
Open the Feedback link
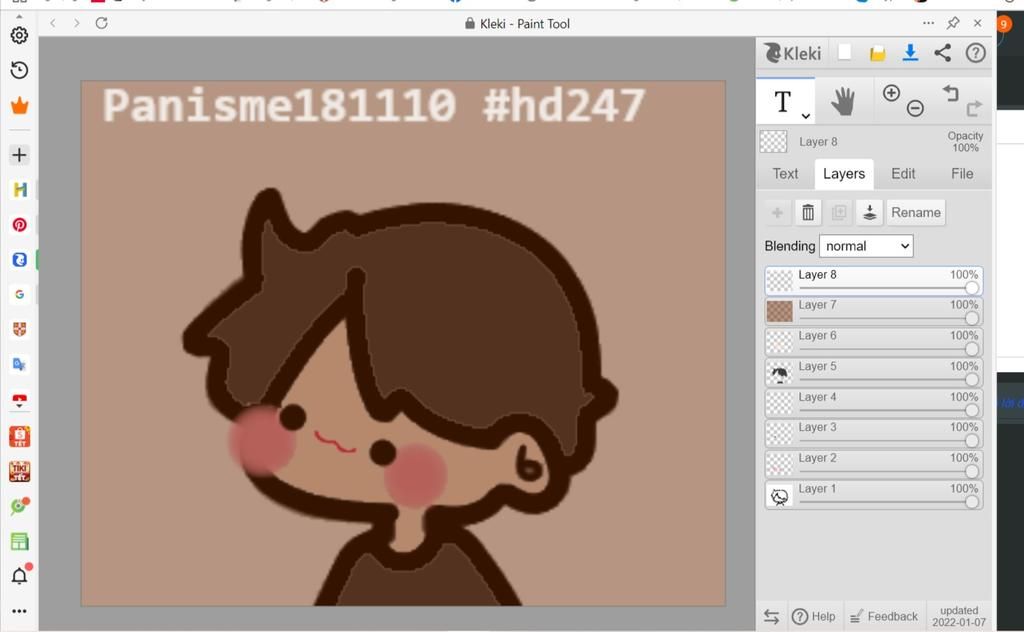coord(884,616)
